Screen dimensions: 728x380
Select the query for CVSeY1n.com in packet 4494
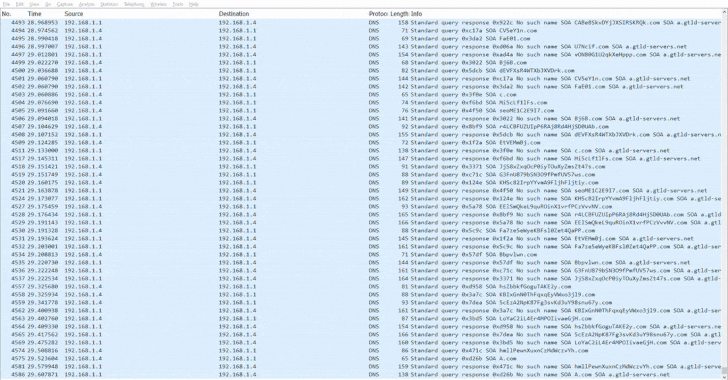point(361,31)
